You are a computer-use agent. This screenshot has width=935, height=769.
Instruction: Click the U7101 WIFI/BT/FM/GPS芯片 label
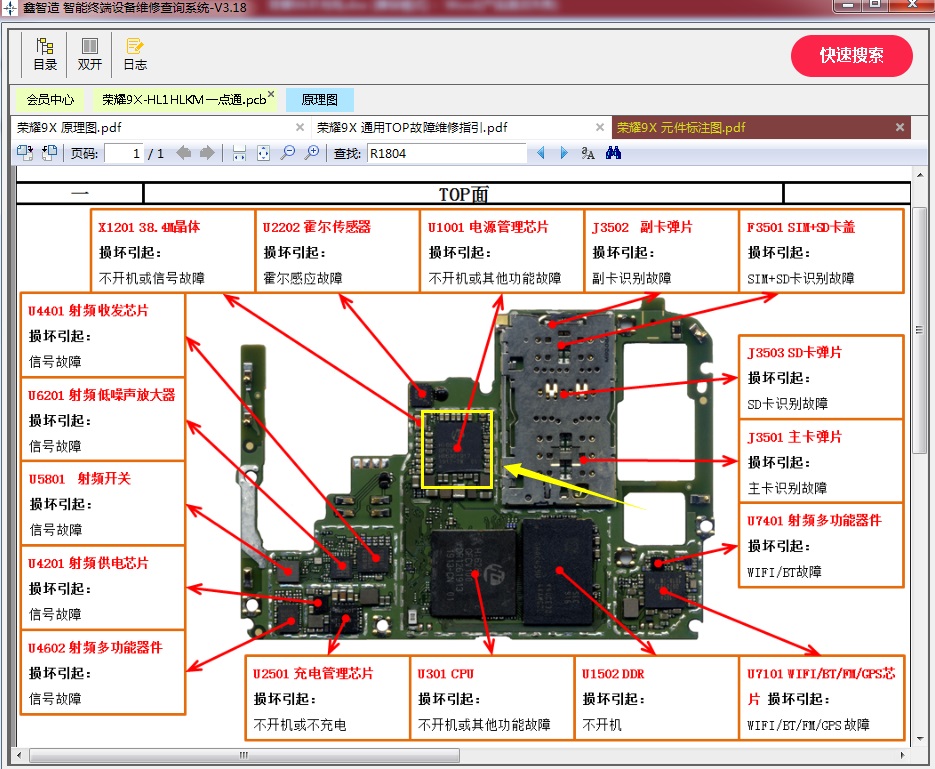click(x=821, y=686)
